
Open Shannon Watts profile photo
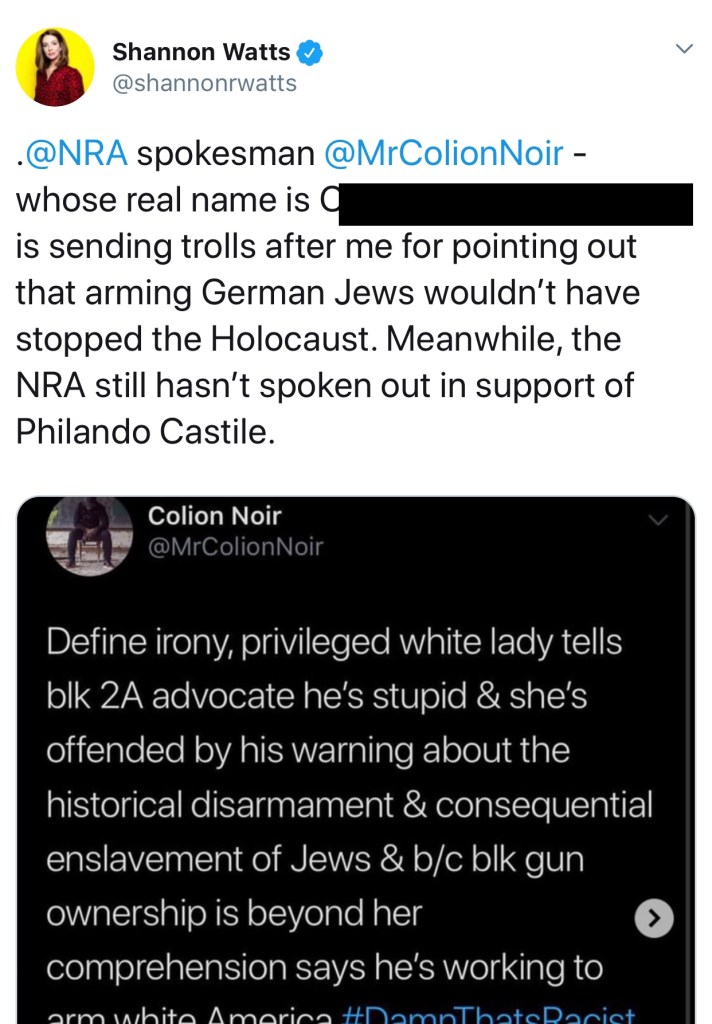[55, 67]
